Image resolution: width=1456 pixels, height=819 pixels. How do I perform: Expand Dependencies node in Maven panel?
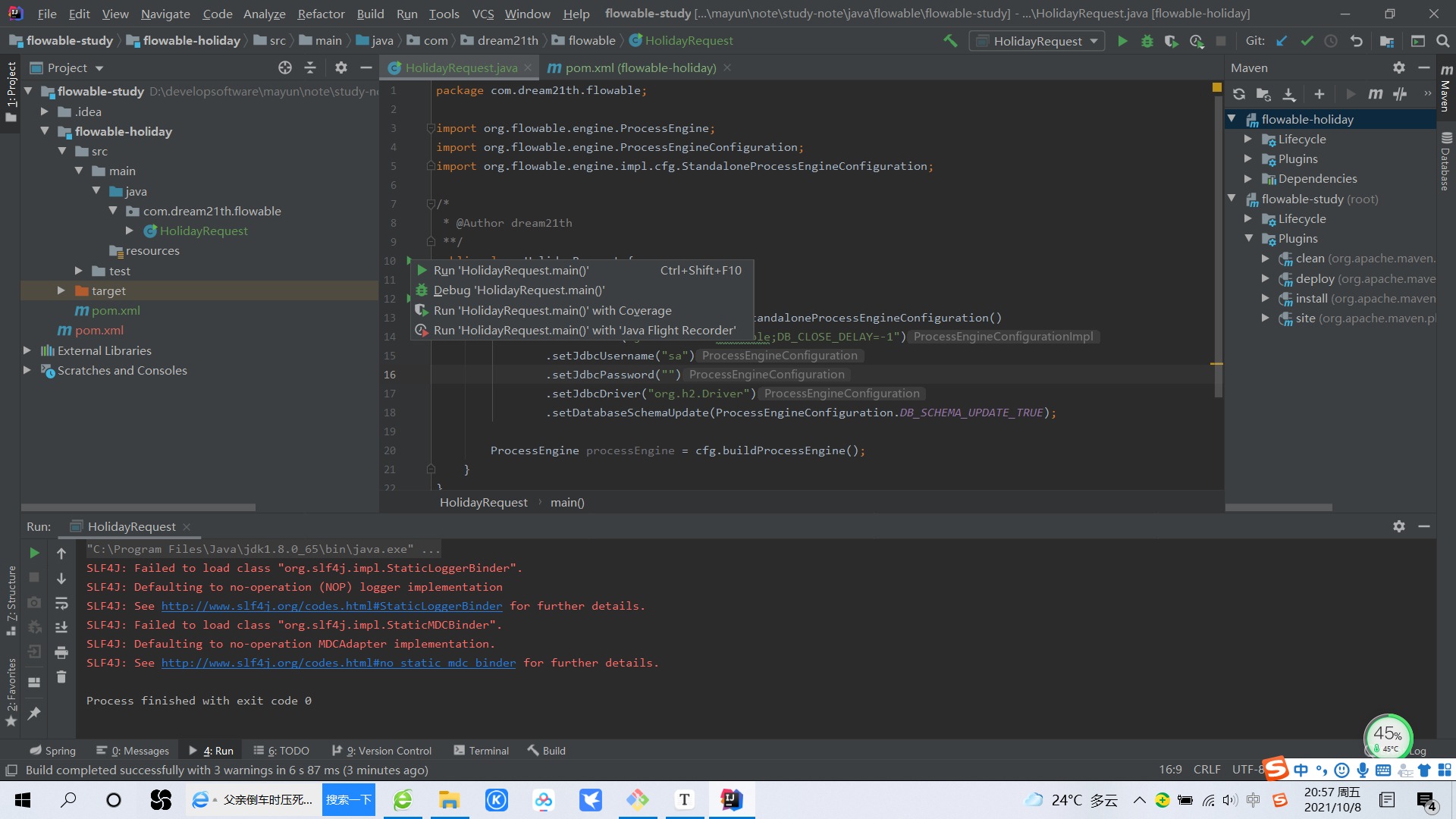tap(1248, 179)
